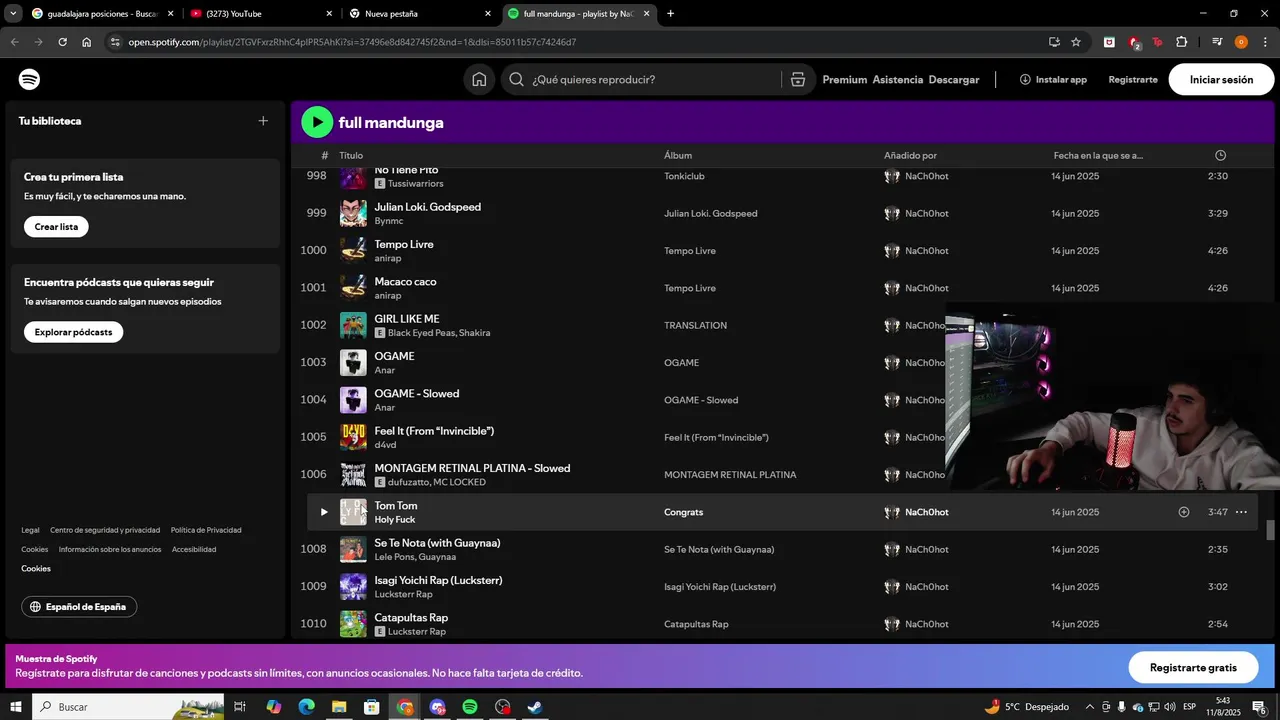Sort by duration clock icon header
This screenshot has width=1280, height=720.
pyautogui.click(x=1220, y=155)
